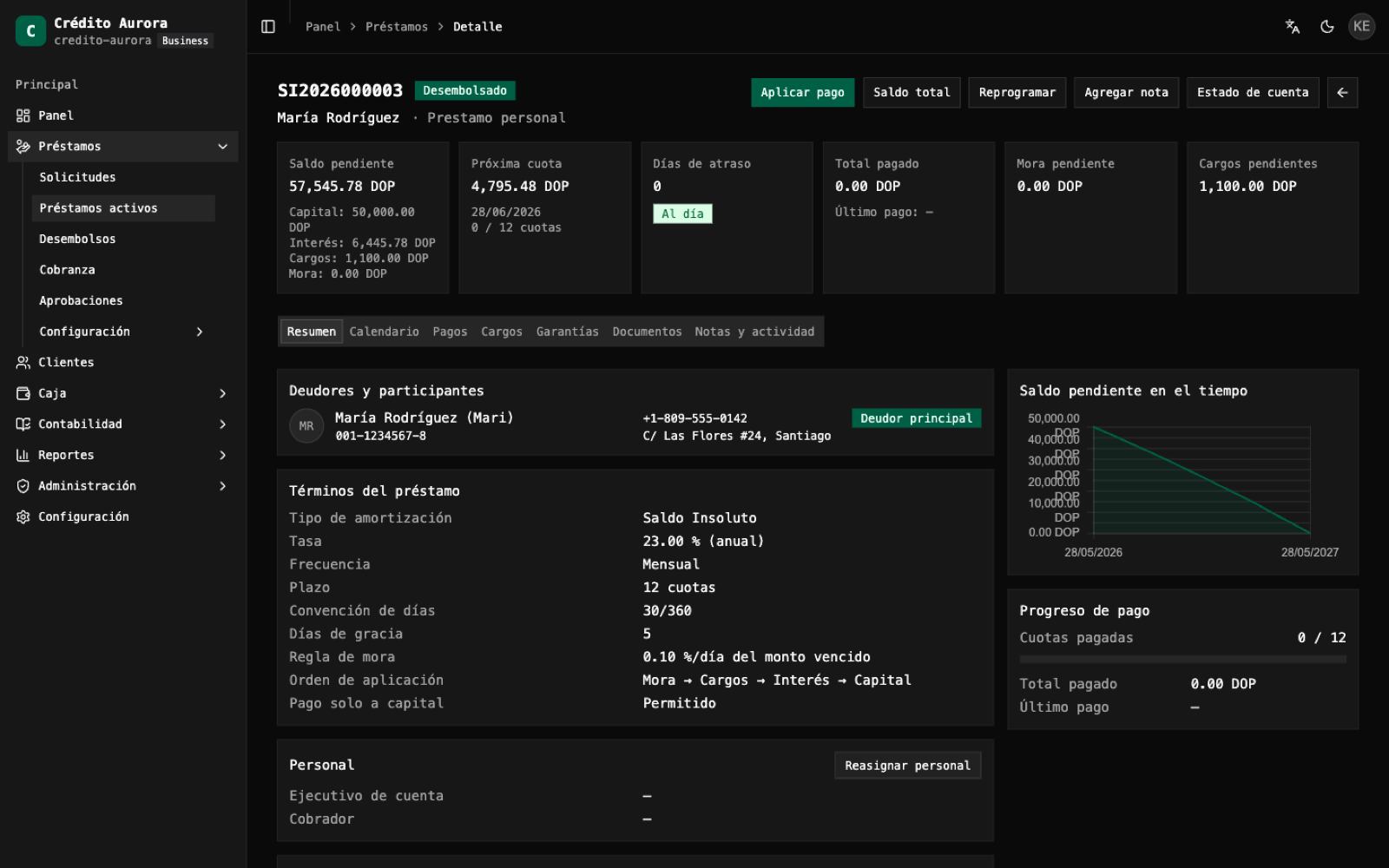The image size is (1389, 868).
Task: Click the Deudor principal badge
Action: 916,418
